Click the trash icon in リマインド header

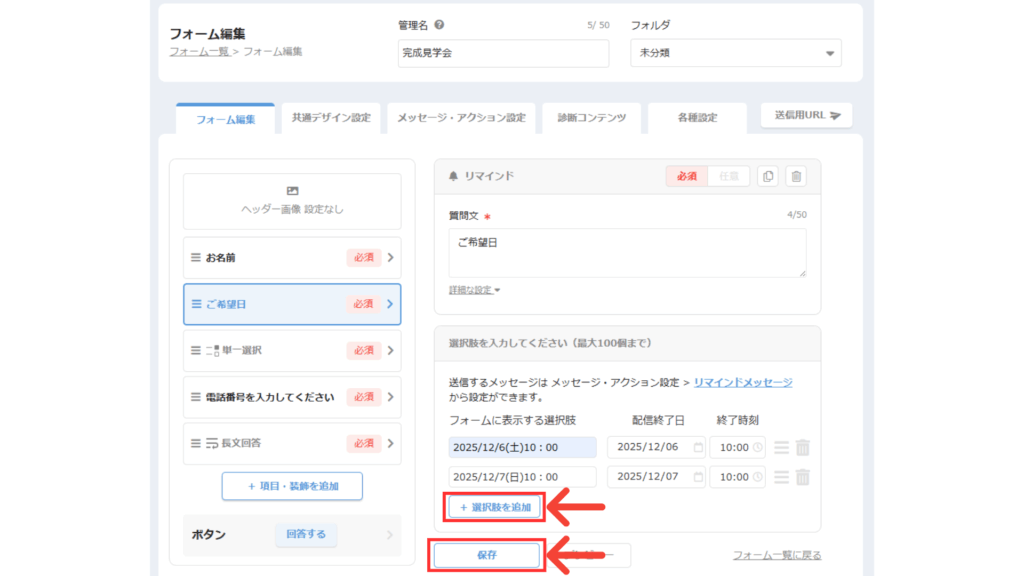coord(795,176)
